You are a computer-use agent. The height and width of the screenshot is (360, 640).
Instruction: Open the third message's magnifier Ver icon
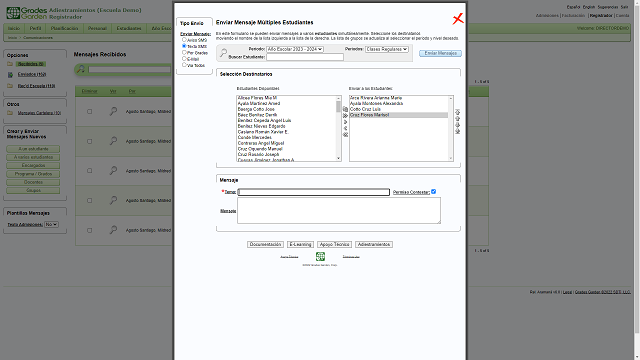113,171
